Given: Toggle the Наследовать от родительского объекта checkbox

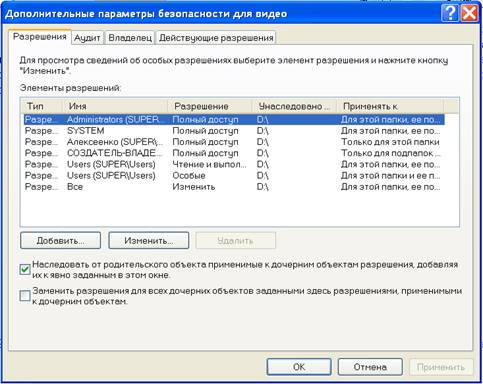Looking at the screenshot, I should click(x=25, y=269).
